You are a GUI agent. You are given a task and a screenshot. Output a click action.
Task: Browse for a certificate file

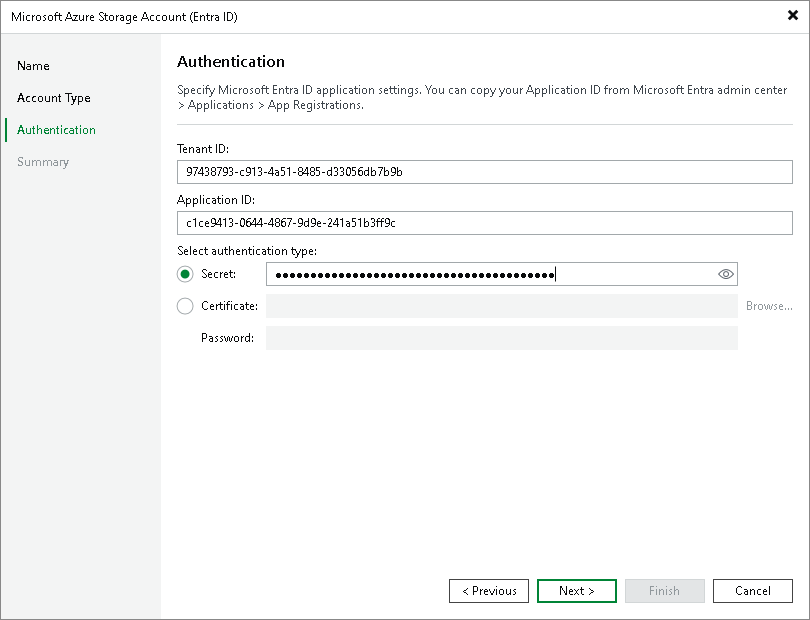pyautogui.click(x=769, y=306)
